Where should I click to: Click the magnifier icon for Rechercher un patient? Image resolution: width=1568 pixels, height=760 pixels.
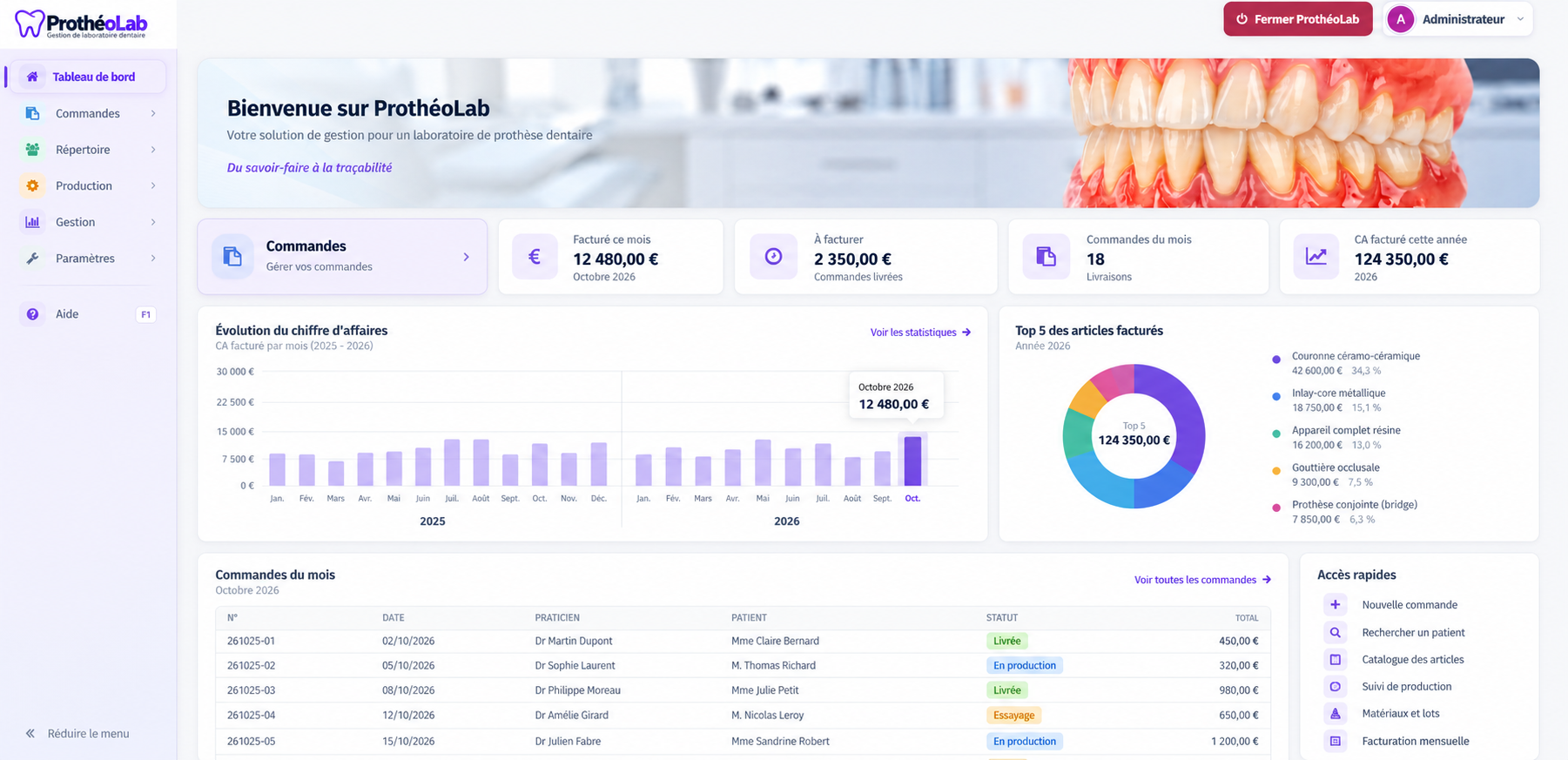pyautogui.click(x=1335, y=632)
